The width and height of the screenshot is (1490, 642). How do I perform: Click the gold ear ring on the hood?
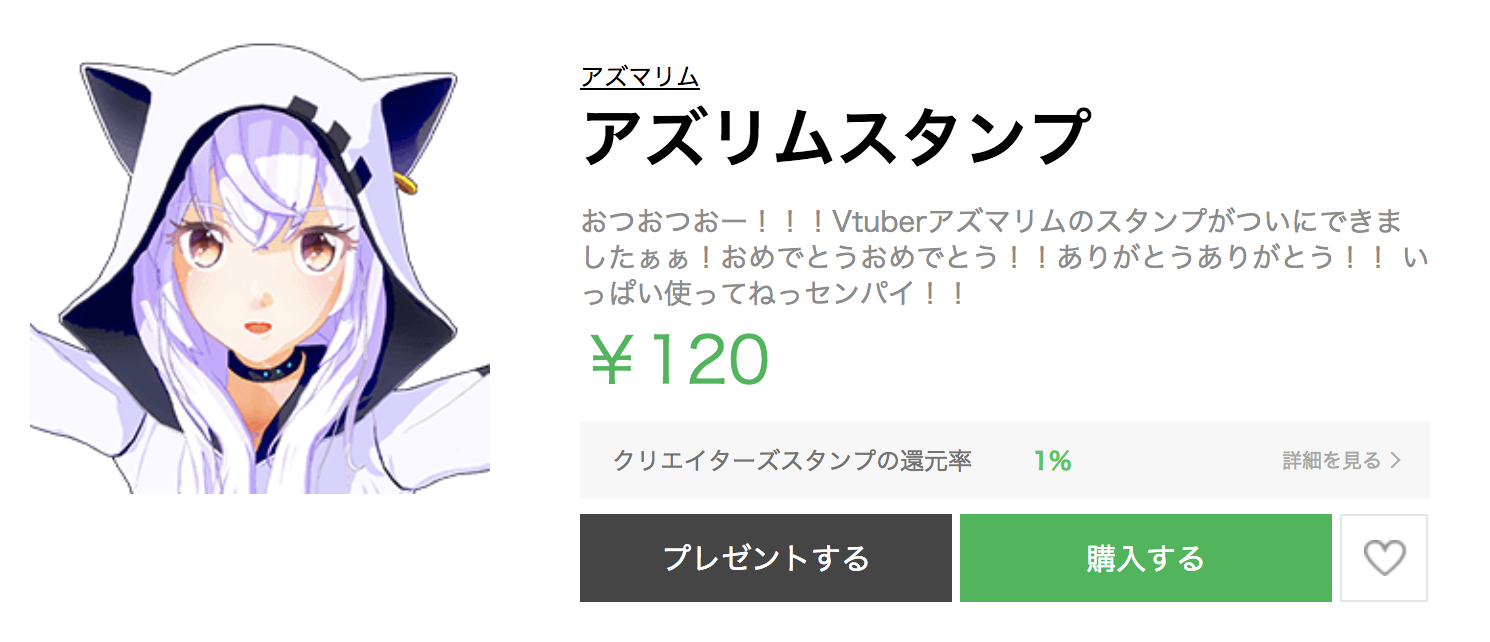(x=406, y=182)
